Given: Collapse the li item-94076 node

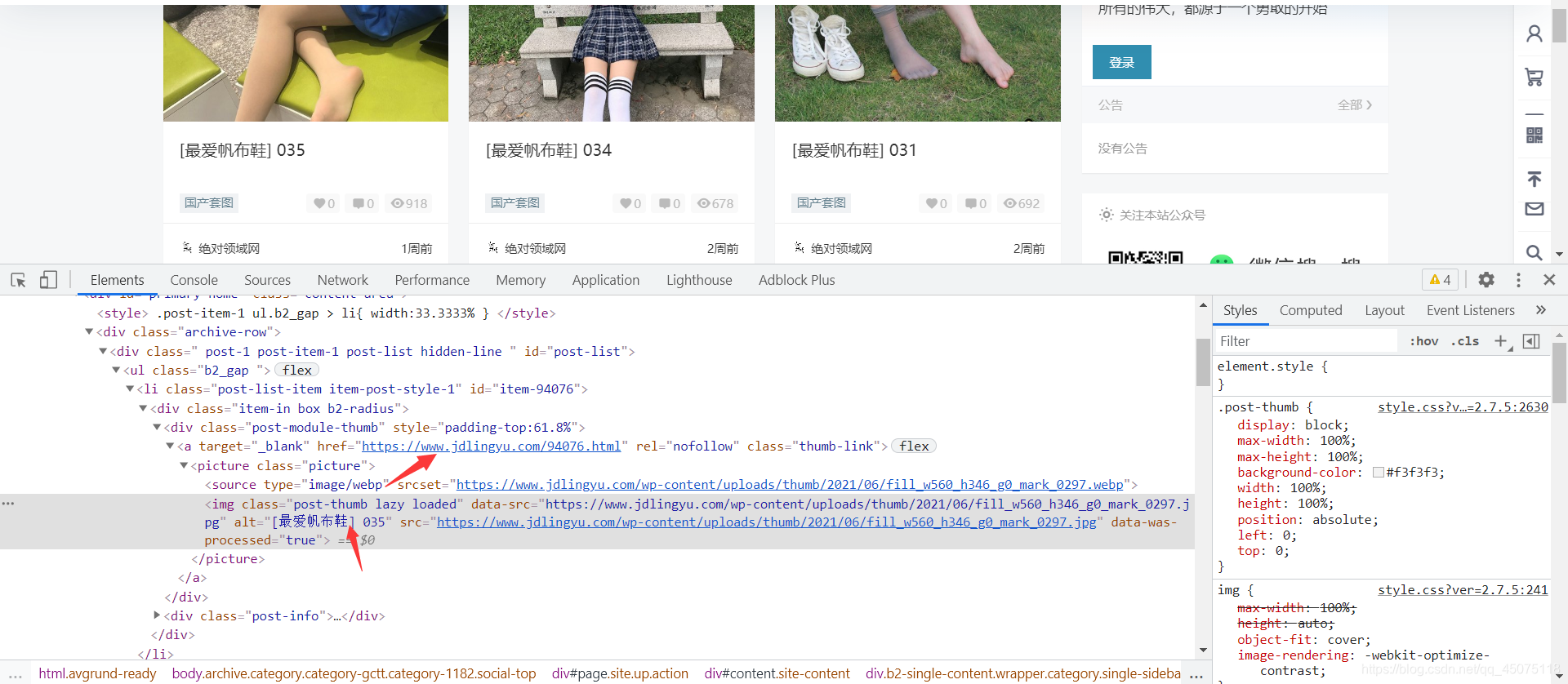Looking at the screenshot, I should (130, 389).
